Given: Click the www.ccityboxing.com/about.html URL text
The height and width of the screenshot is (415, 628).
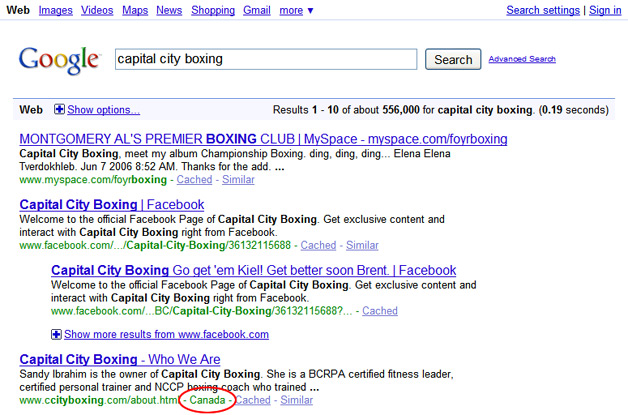Looking at the screenshot, I should pos(99,400).
